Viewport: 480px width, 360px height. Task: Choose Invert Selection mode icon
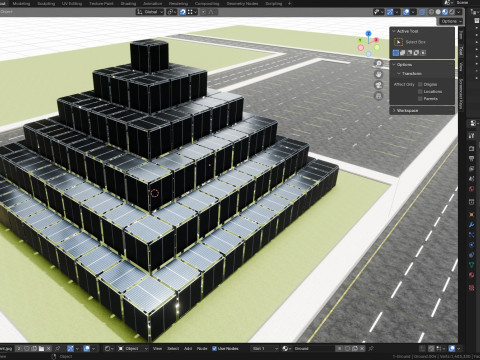coord(416,53)
